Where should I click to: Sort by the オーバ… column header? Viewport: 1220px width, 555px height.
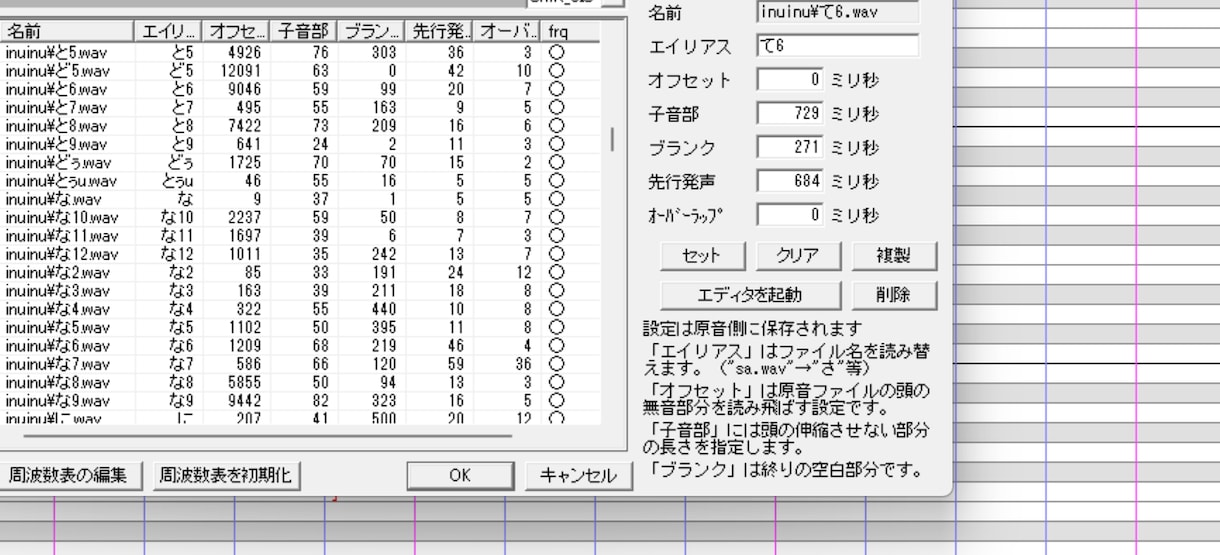(x=506, y=33)
